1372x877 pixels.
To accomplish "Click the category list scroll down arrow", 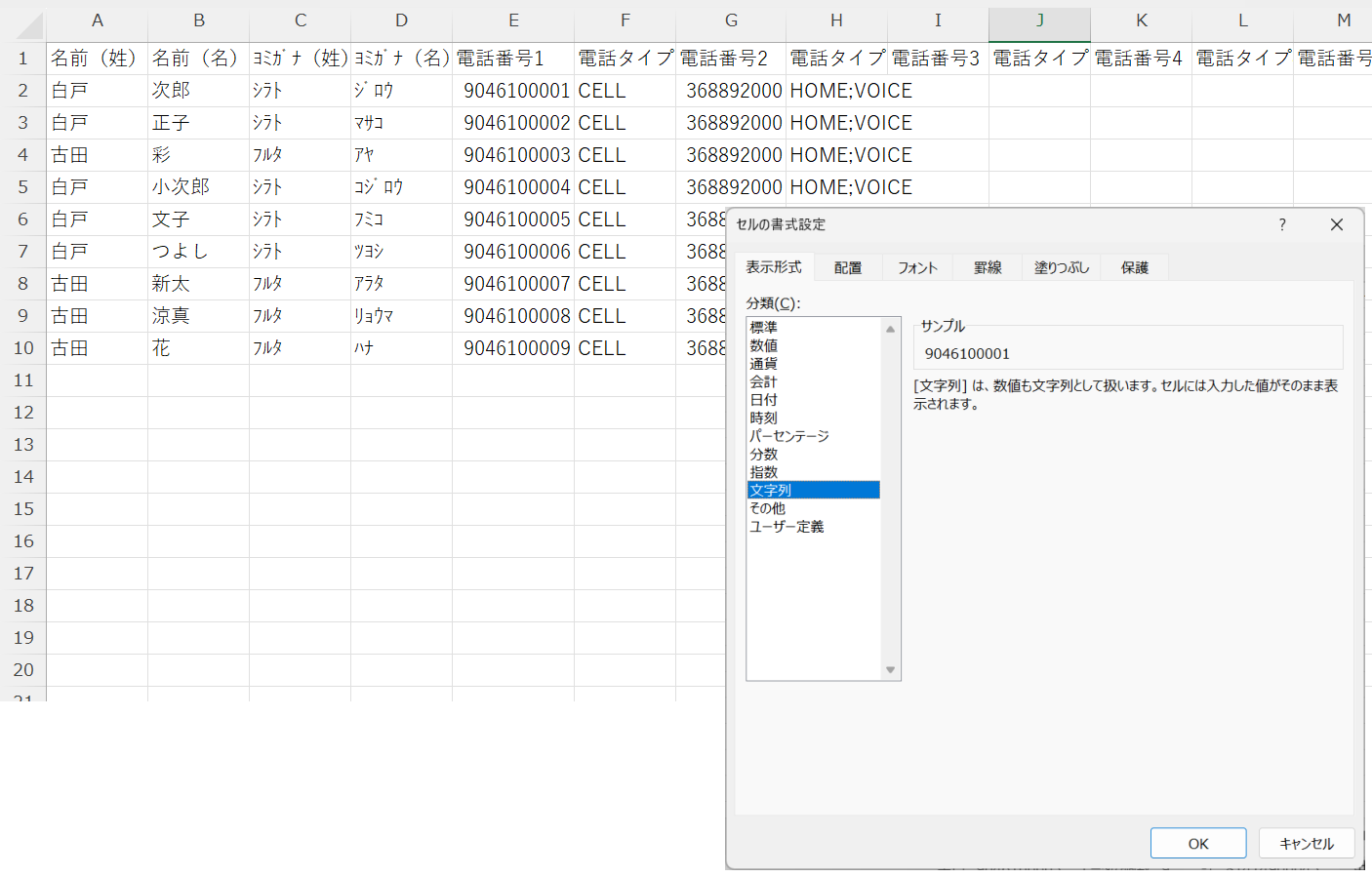I will 890,669.
